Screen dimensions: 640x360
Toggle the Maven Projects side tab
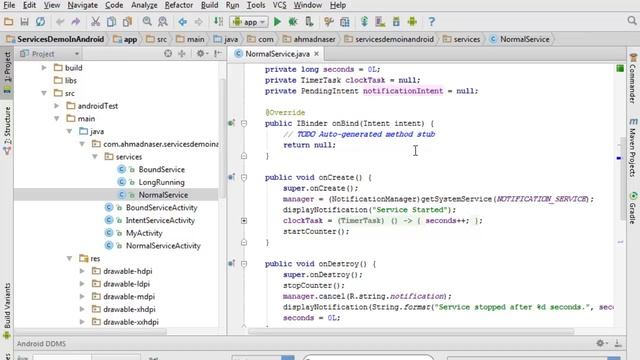tap(633, 148)
